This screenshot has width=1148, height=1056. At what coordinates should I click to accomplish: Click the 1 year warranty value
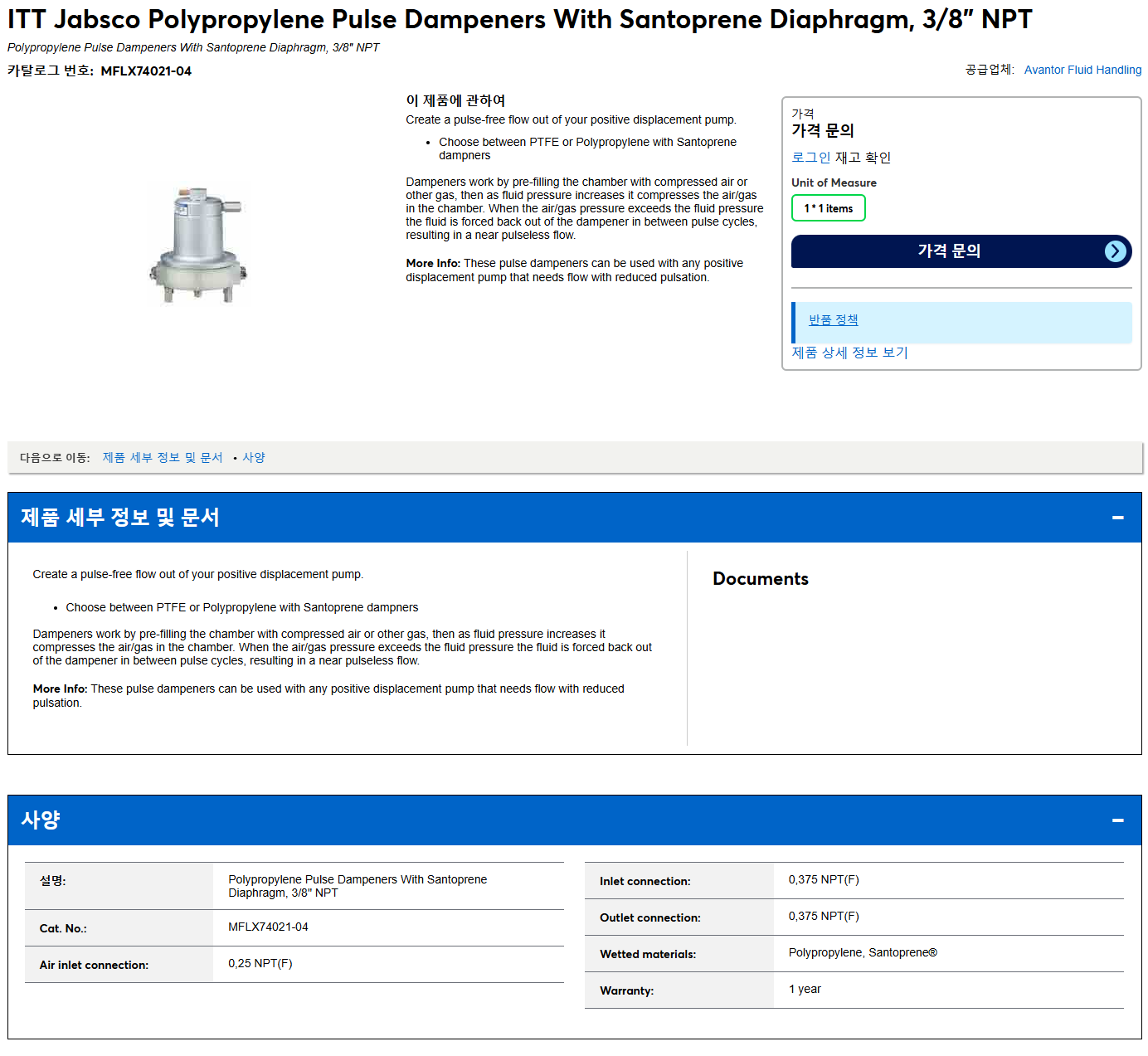point(805,990)
